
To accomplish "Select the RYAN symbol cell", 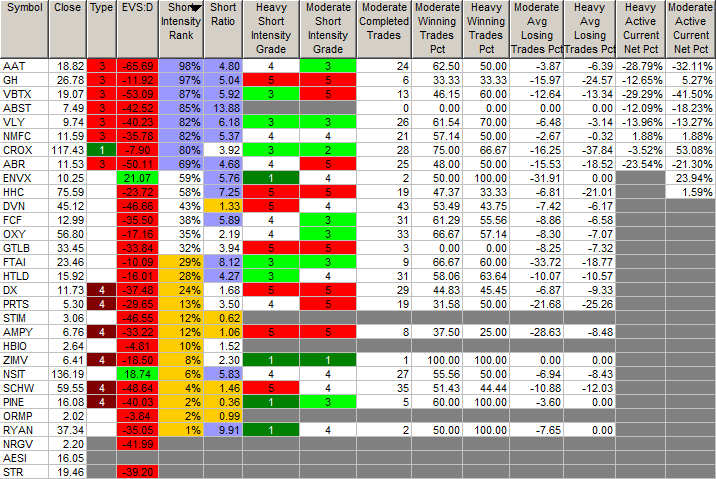I will point(24,430).
